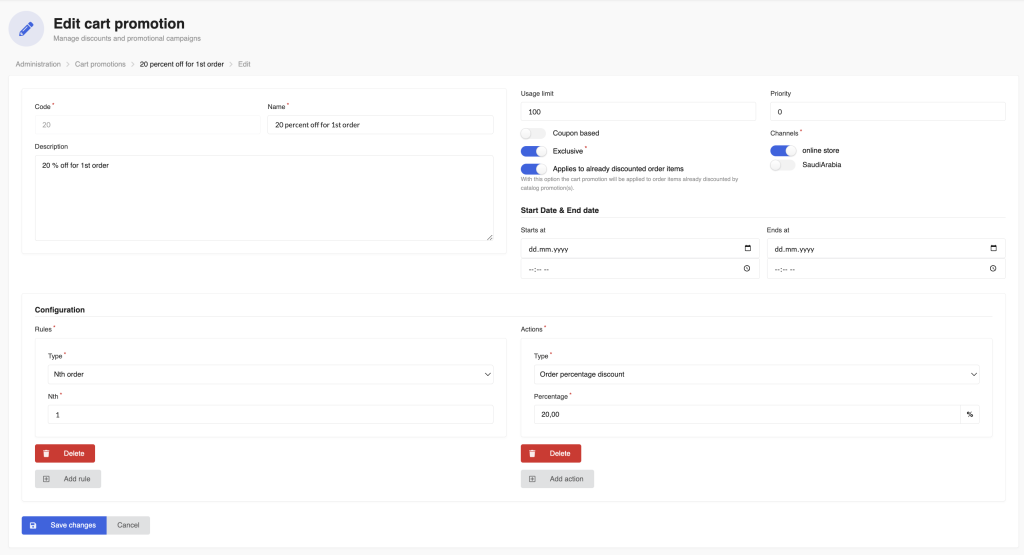1024x555 pixels.
Task: Click the Start Date & End date heading
Action: (x=560, y=210)
